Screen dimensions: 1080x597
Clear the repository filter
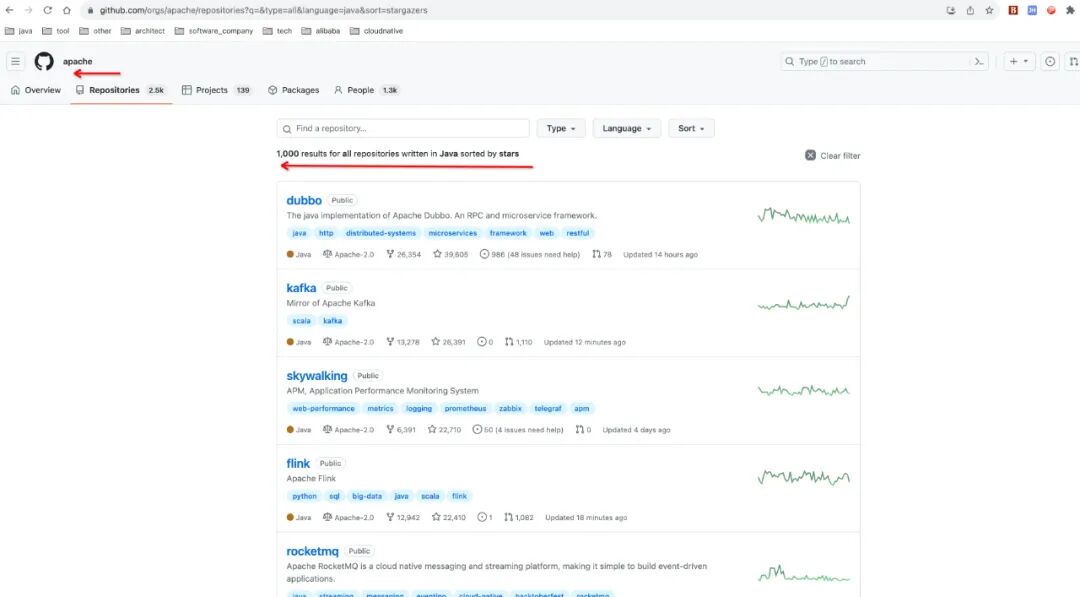(x=833, y=156)
